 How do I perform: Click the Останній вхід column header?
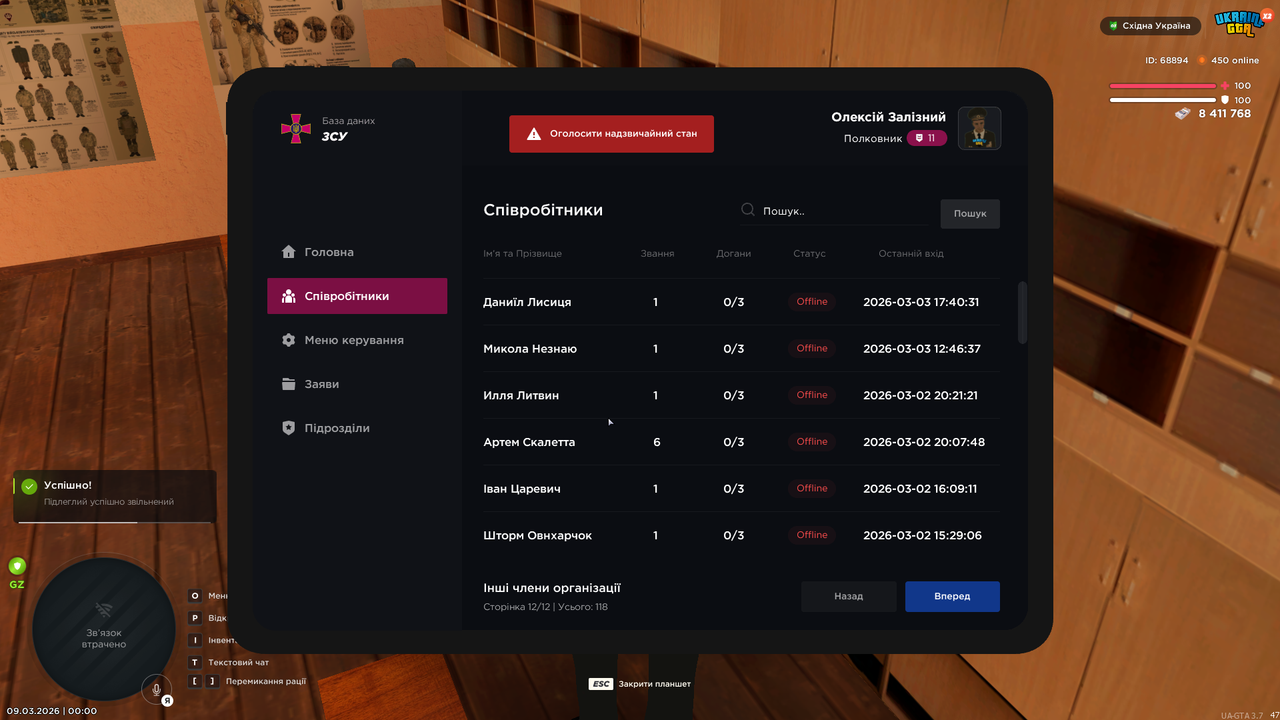911,254
